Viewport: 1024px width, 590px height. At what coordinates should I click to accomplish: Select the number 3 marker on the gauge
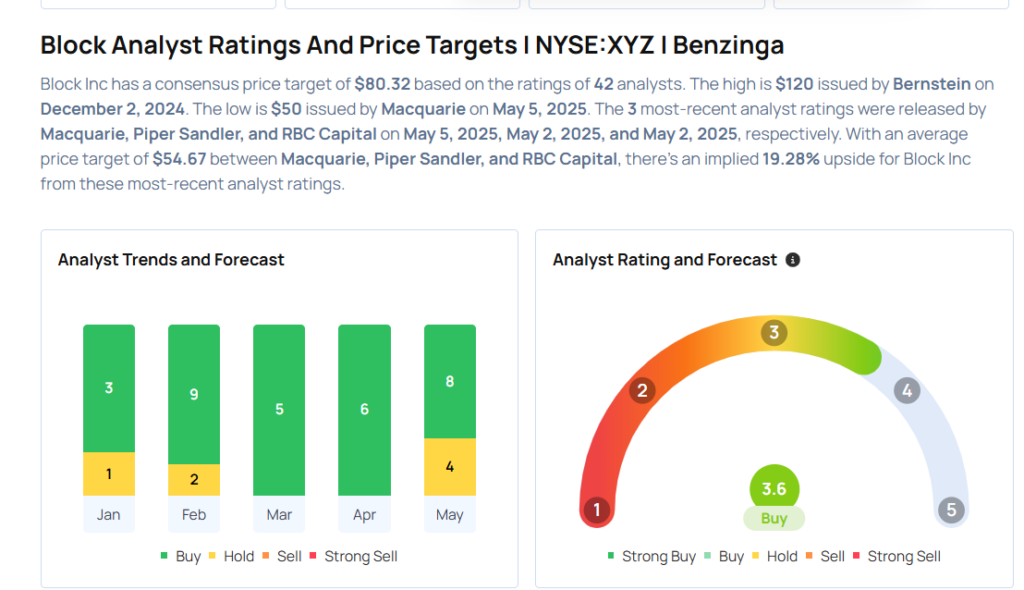[x=773, y=333]
